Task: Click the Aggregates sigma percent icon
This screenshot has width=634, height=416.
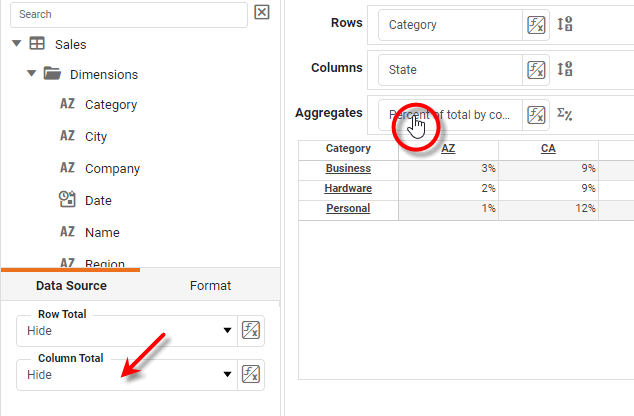Action: [x=565, y=114]
